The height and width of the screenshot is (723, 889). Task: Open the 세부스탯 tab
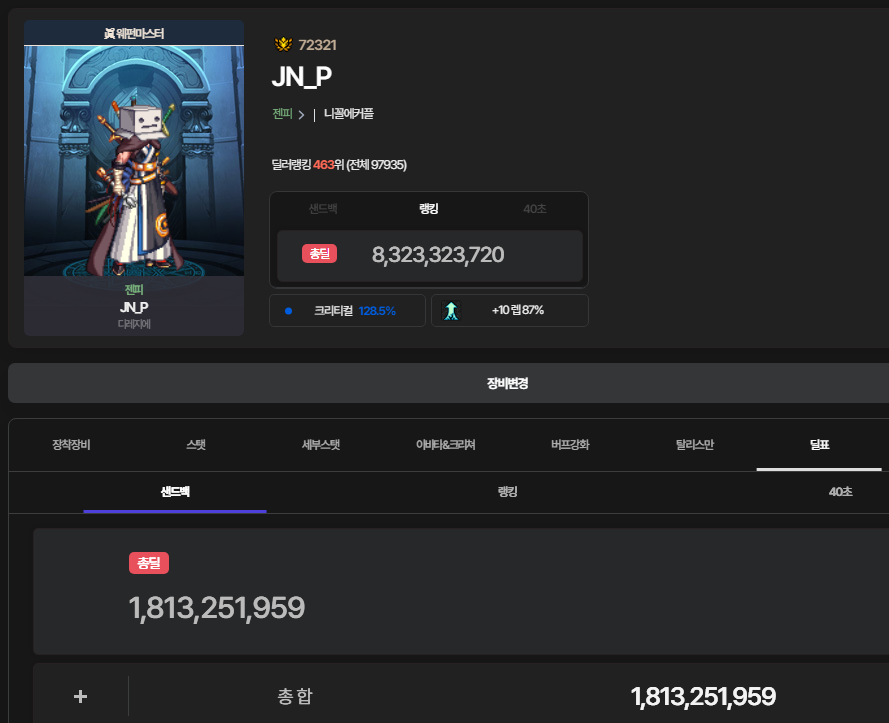click(321, 445)
